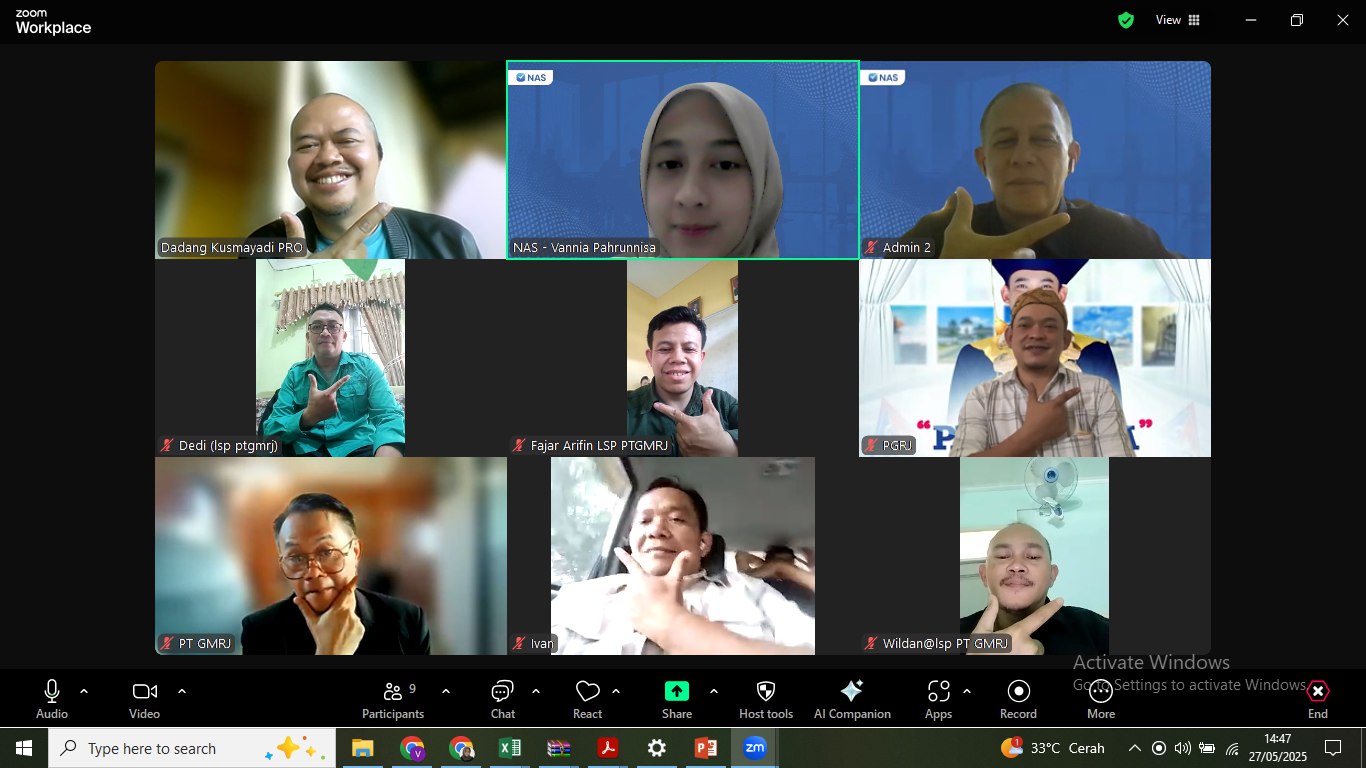The image size is (1366, 768).
Task: Start sharing with the green Share button
Action: (677, 698)
